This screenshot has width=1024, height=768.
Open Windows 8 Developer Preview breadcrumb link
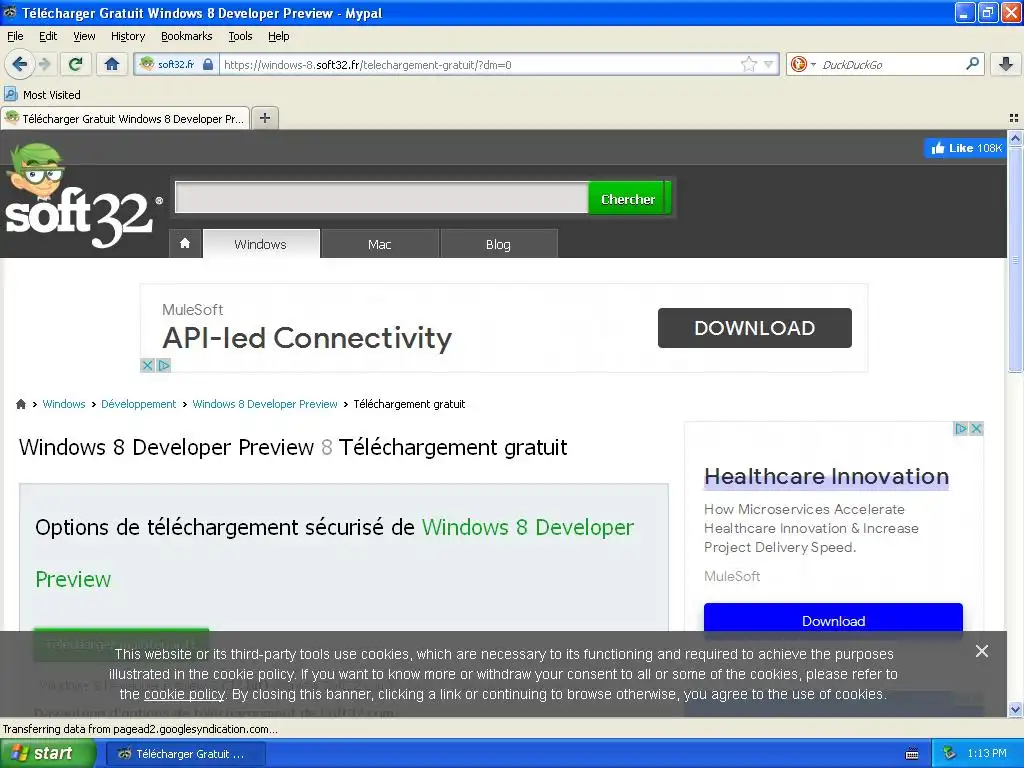264,404
